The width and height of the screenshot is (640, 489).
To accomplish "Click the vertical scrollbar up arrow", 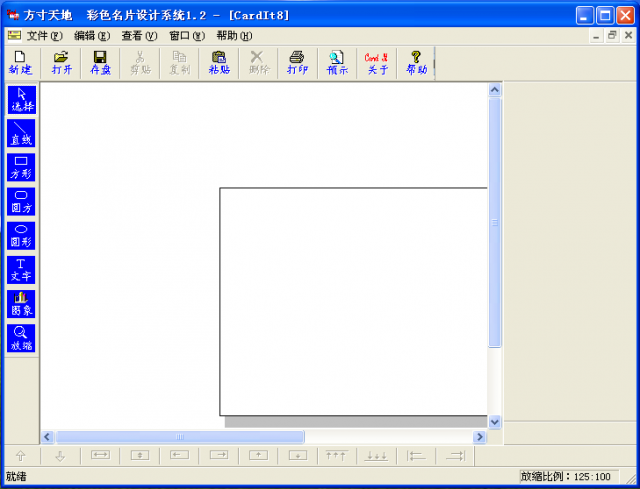I will click(x=494, y=90).
